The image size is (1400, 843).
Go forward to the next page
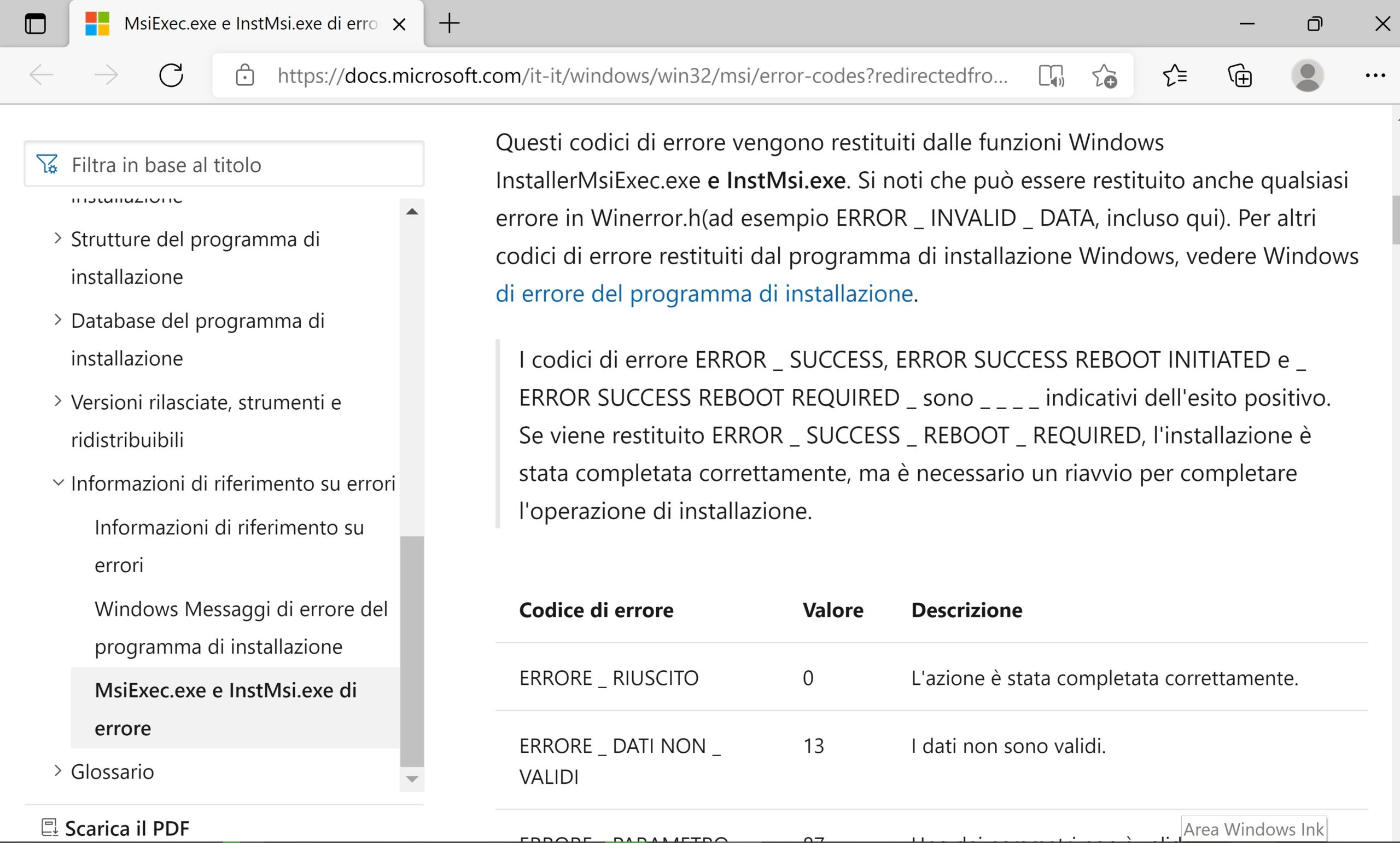106,75
